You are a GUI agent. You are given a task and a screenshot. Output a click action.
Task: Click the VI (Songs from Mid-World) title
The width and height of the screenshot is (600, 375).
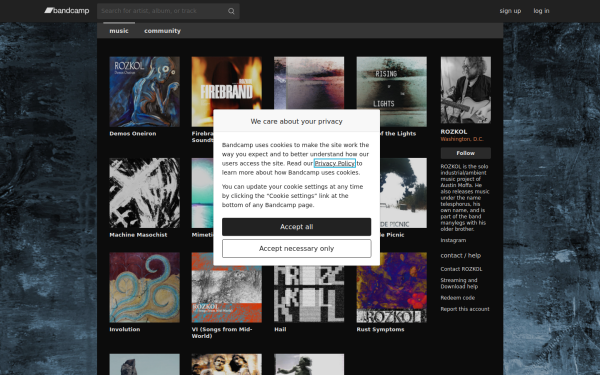pos(222,333)
